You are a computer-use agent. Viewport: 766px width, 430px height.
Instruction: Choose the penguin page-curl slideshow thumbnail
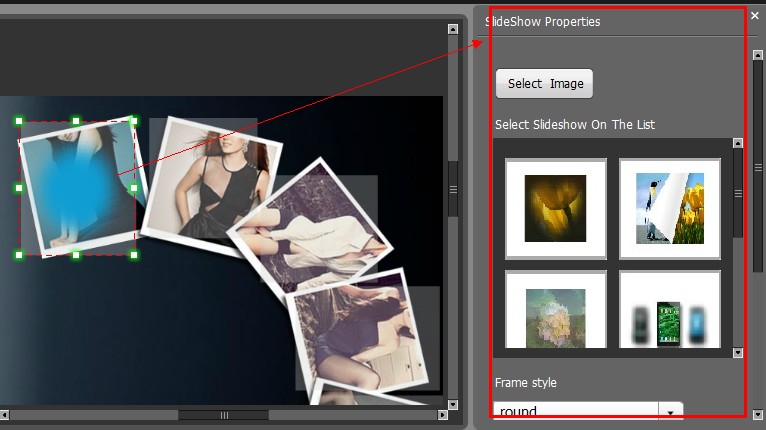(670, 209)
